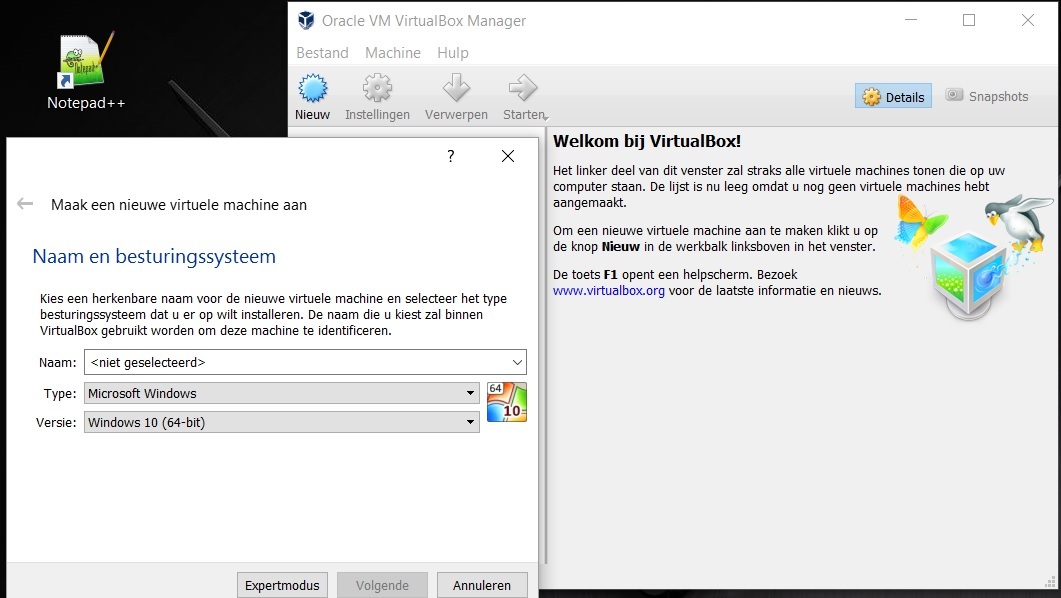Image resolution: width=1061 pixels, height=598 pixels.
Task: Open the www.virtualbox.org link
Action: pyautogui.click(x=608, y=291)
